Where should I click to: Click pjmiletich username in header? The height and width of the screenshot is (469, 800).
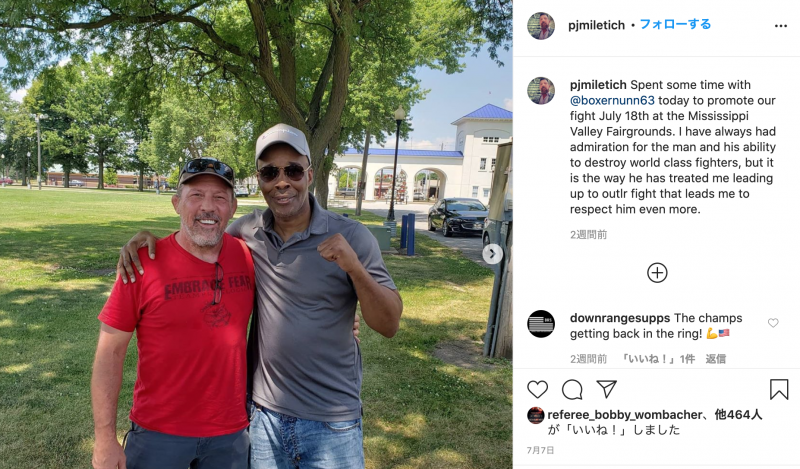(596, 25)
